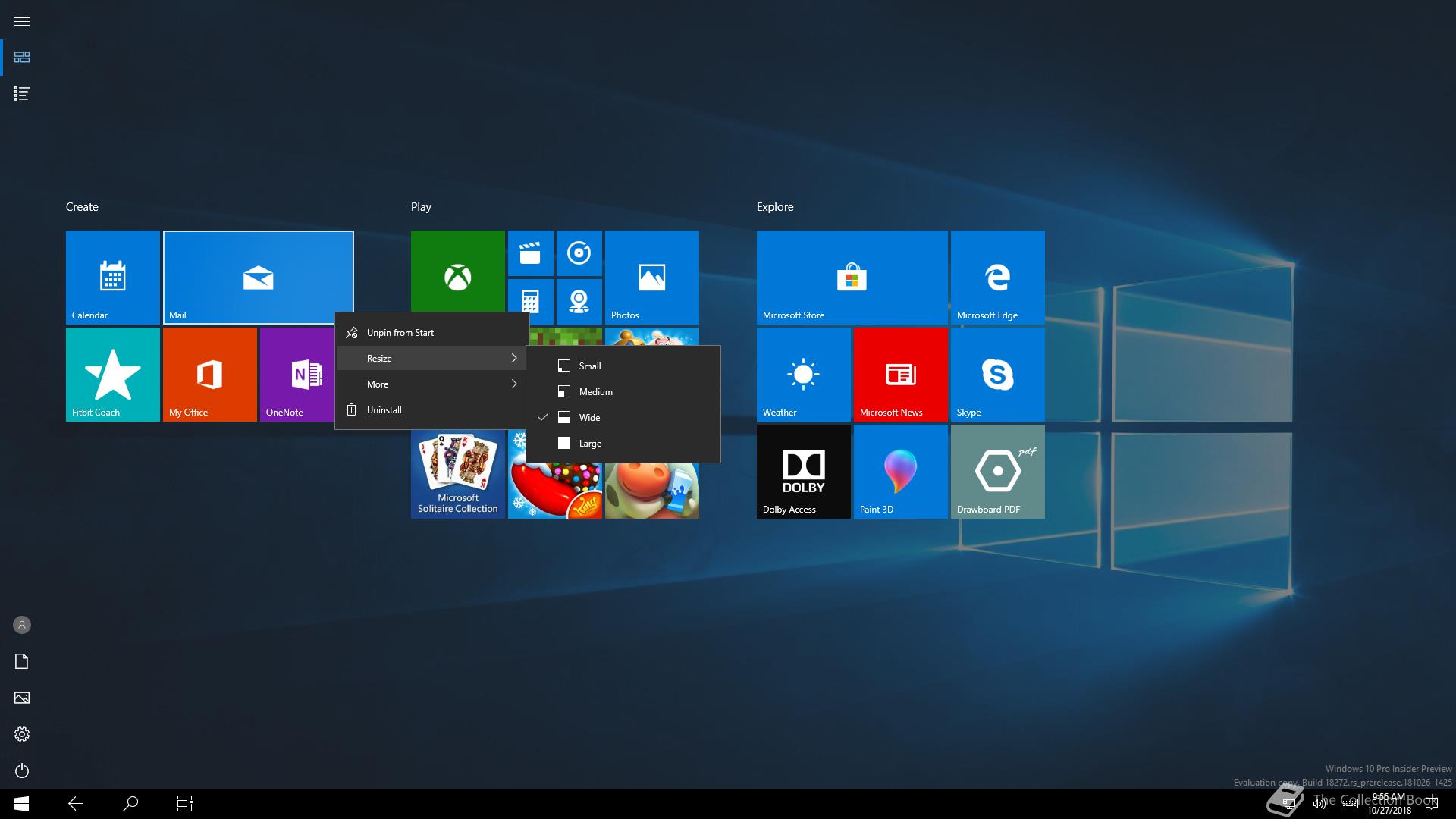Switch to Pinned tiles view

[22, 58]
